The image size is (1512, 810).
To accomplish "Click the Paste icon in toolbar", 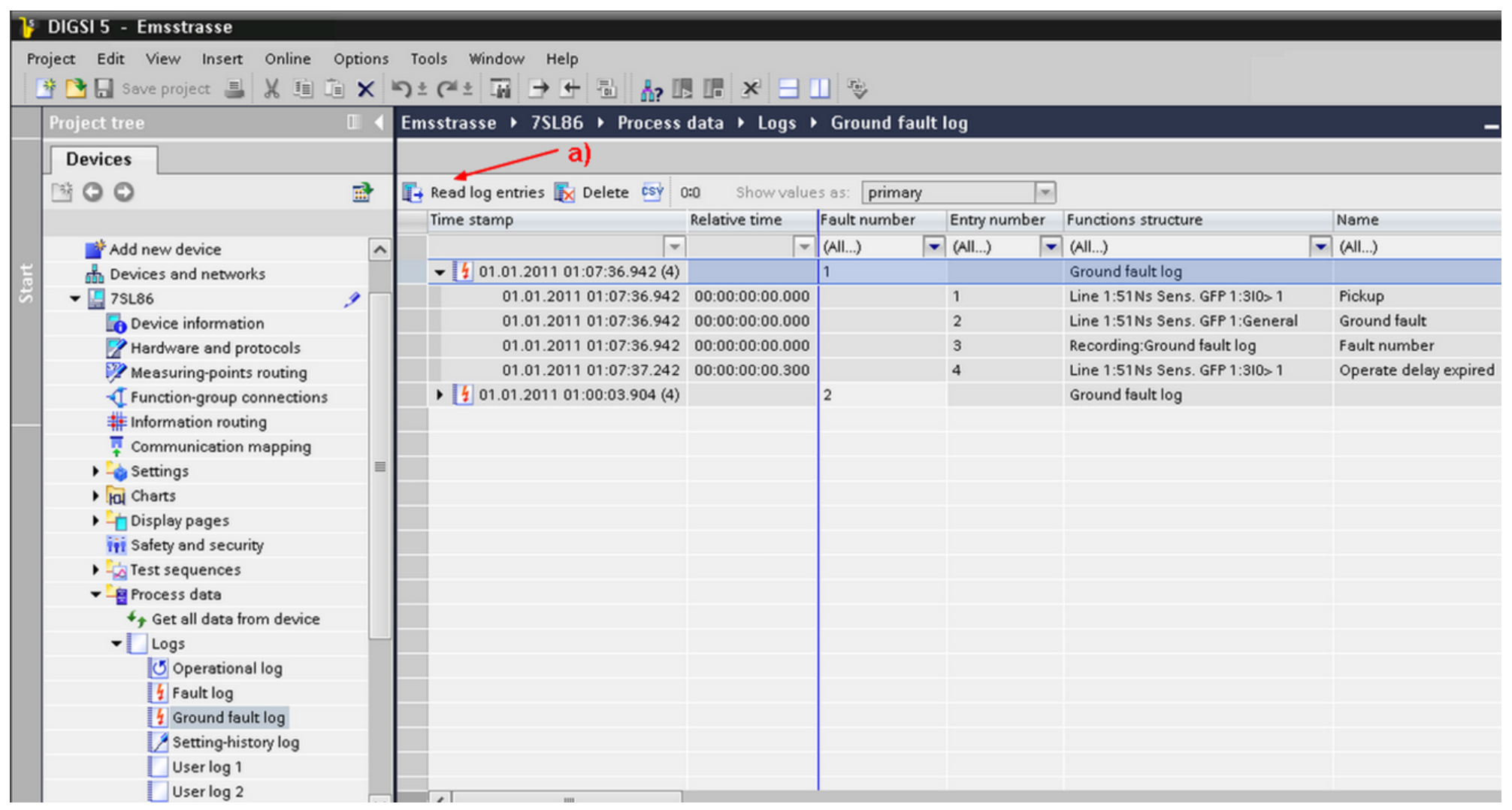I will click(334, 89).
